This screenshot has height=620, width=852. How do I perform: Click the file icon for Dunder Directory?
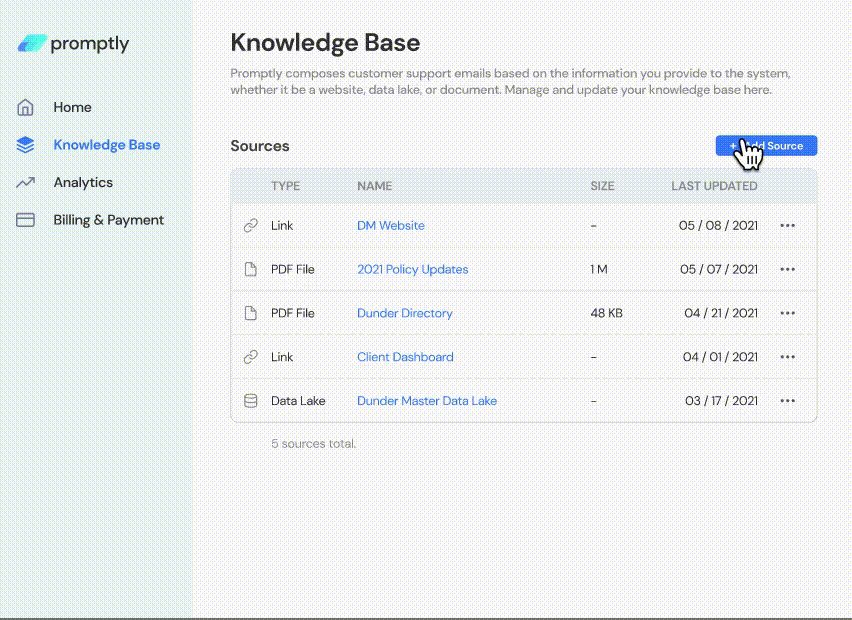(250, 313)
